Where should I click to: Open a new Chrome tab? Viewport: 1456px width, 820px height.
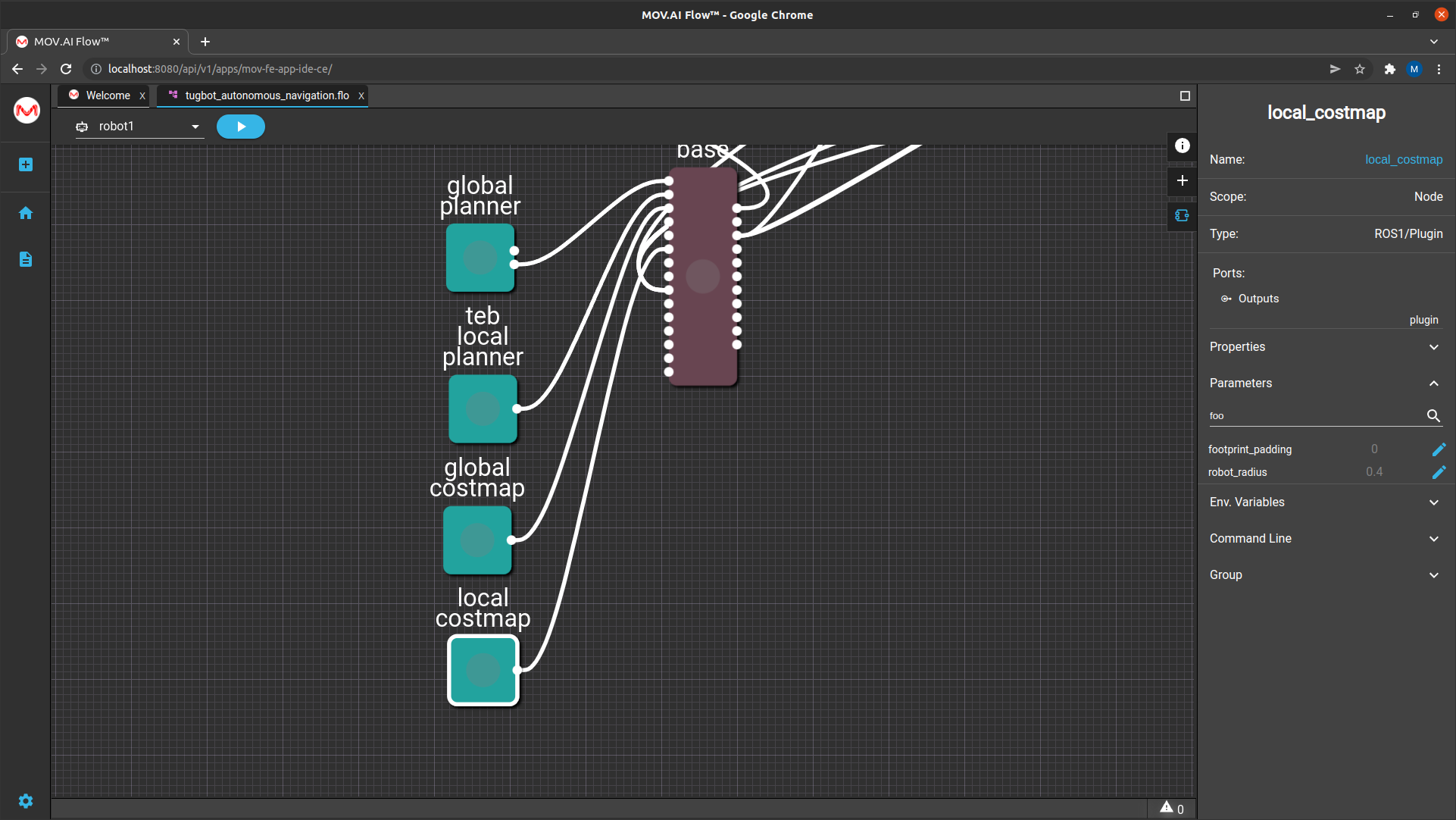205,42
